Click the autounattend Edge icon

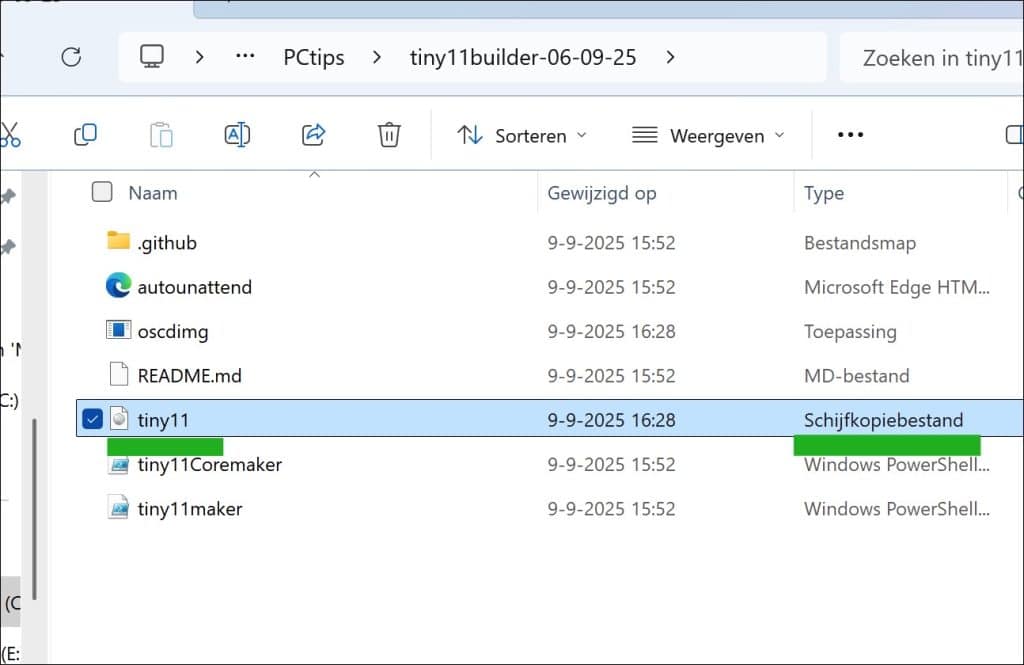click(118, 285)
